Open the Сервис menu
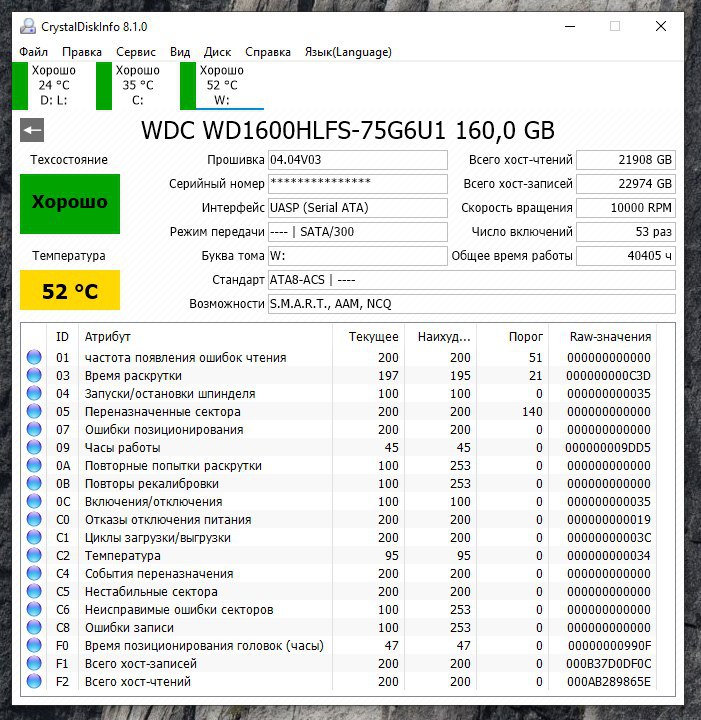 point(136,52)
